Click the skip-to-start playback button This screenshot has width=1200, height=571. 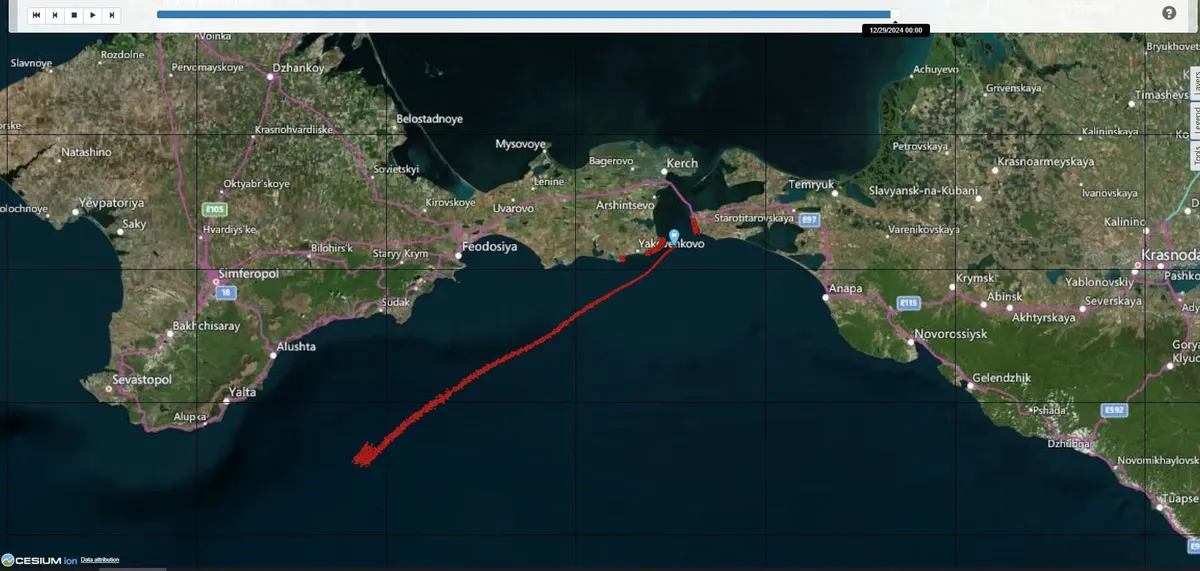point(36,15)
